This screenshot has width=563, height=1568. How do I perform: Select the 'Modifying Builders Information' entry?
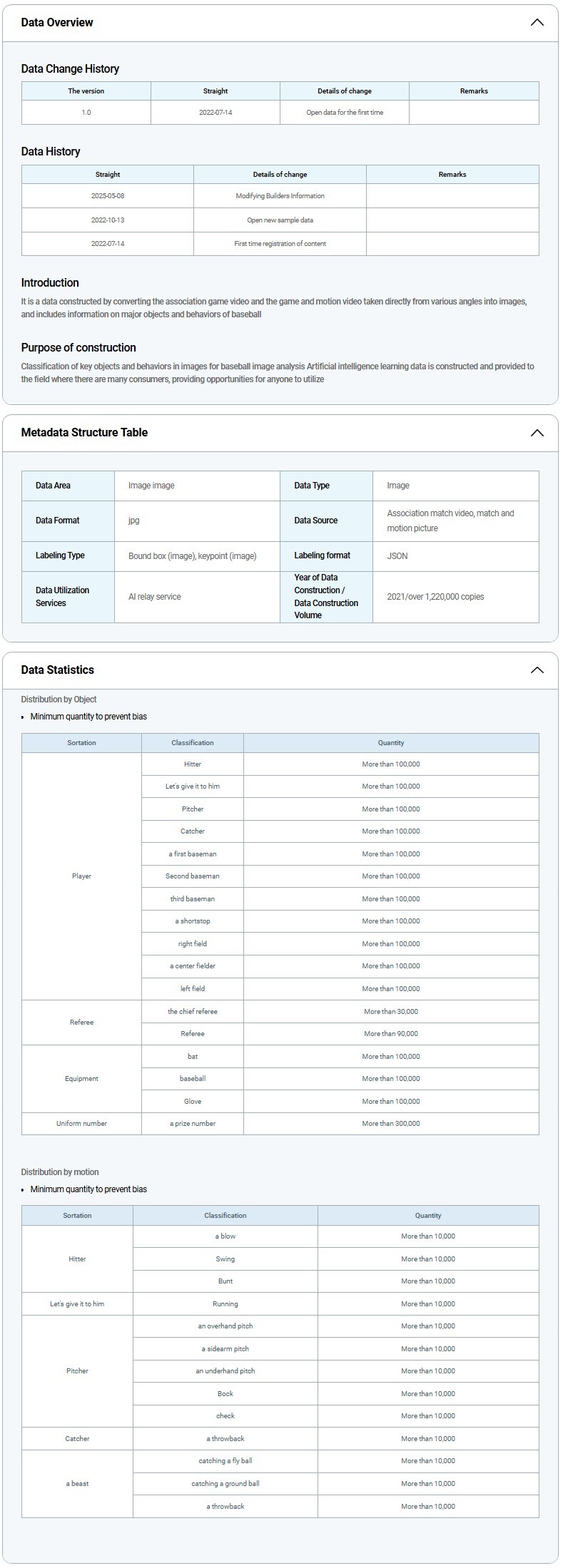coord(280,196)
